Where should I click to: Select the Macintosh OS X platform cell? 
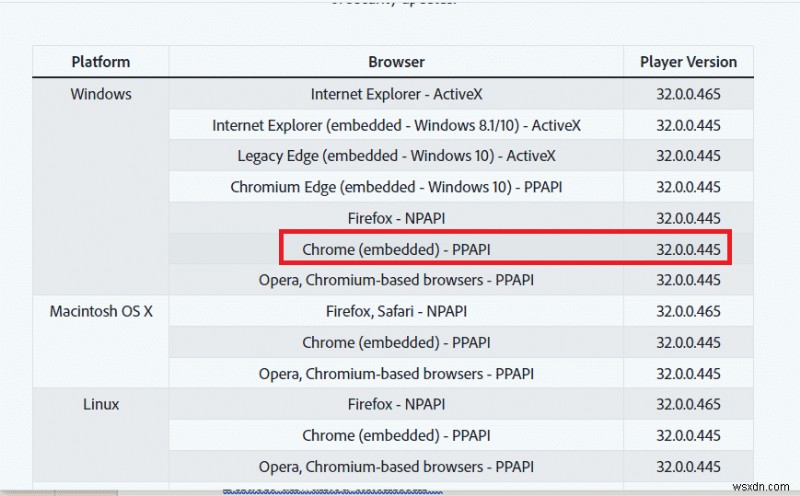[101, 311]
